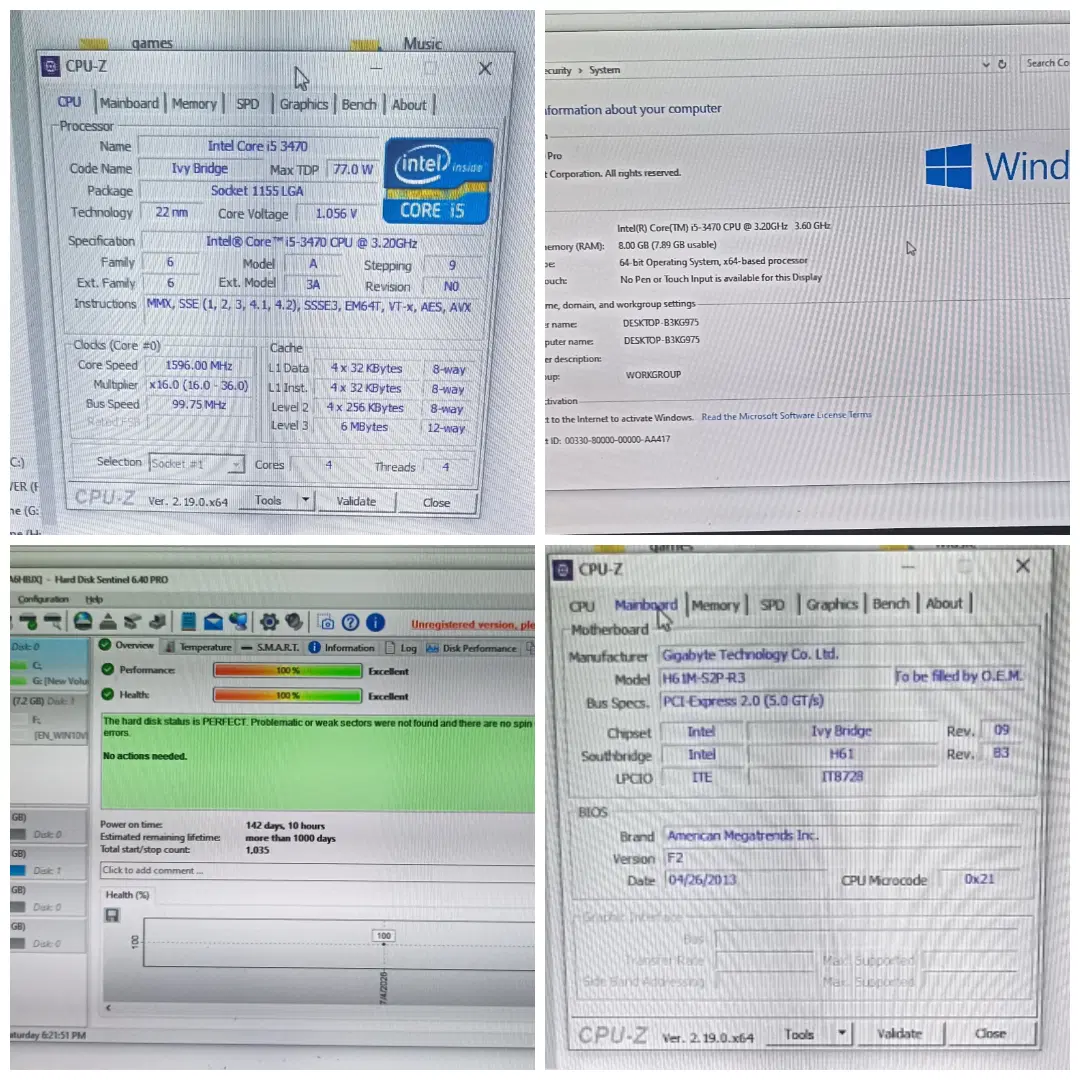Click the blue circled 'i' about icon
Viewport: 1080px width, 1080px height.
[375, 623]
